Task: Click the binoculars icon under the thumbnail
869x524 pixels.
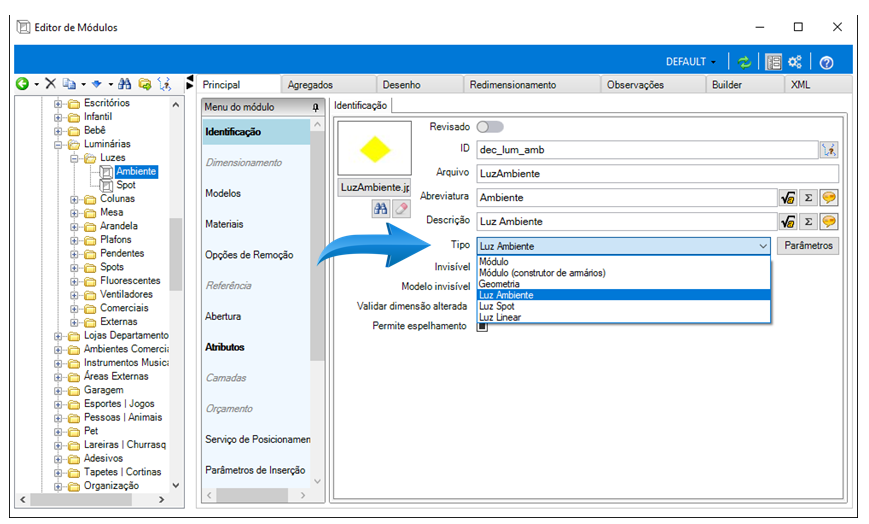Action: point(380,209)
